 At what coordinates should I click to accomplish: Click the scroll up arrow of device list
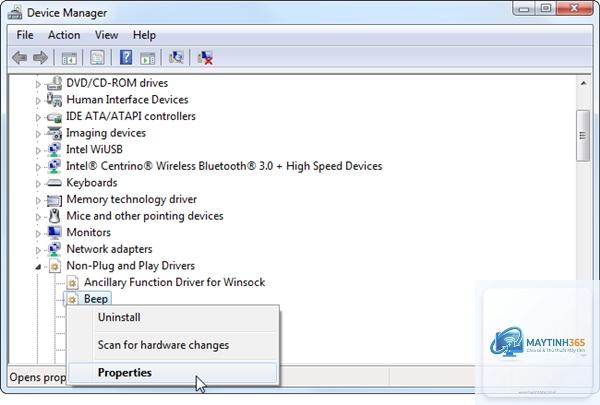584,83
